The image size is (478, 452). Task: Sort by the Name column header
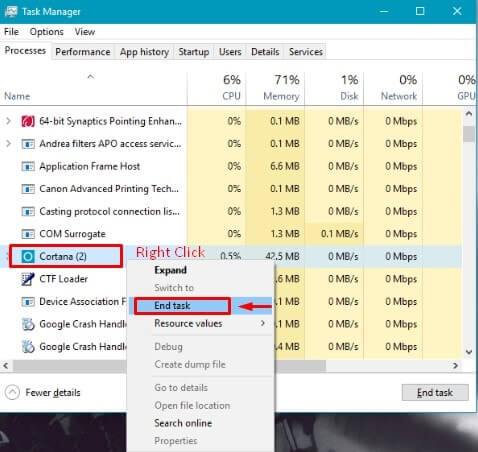tap(93, 88)
